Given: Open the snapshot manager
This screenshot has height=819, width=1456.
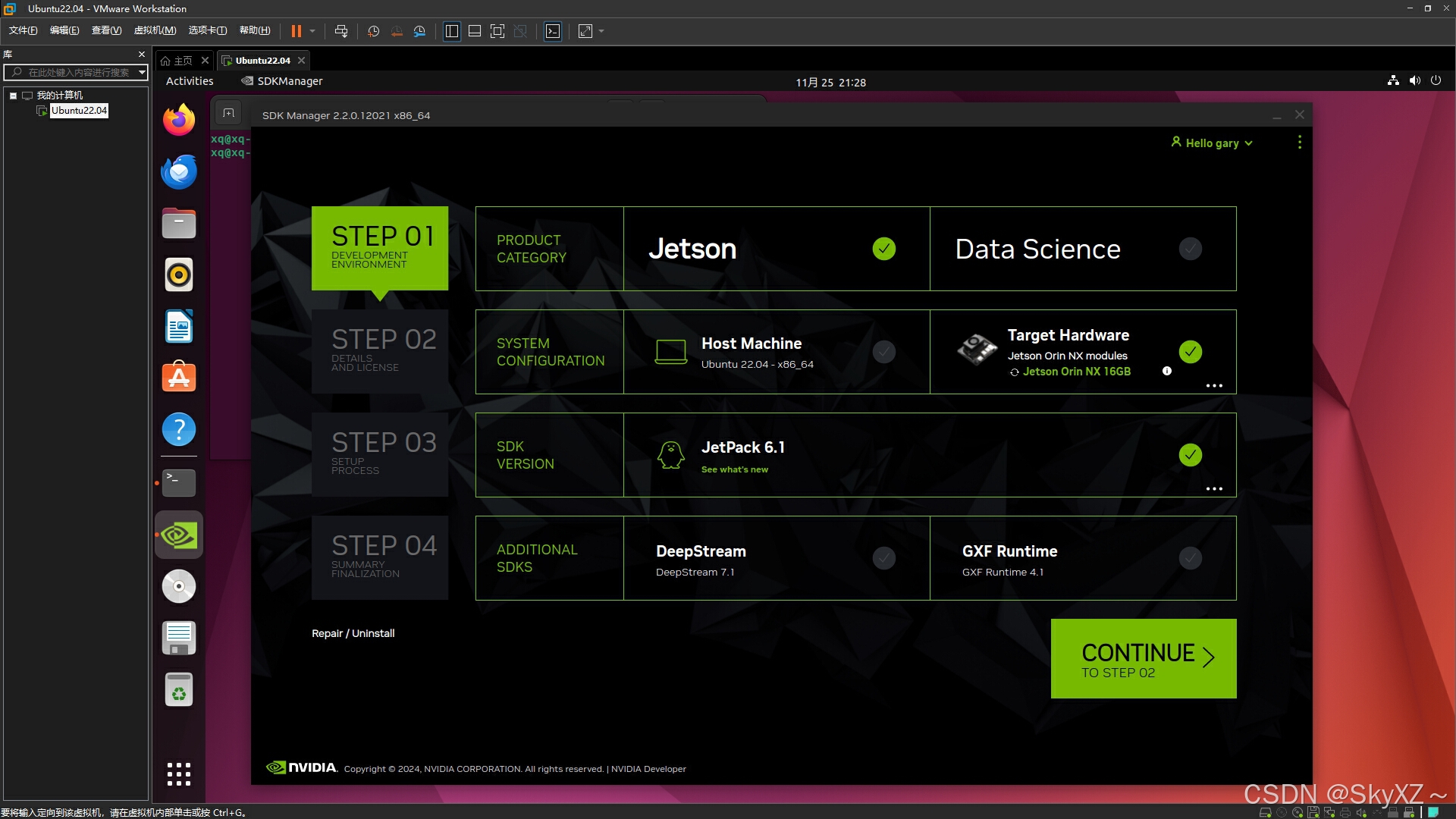Looking at the screenshot, I should point(419,31).
